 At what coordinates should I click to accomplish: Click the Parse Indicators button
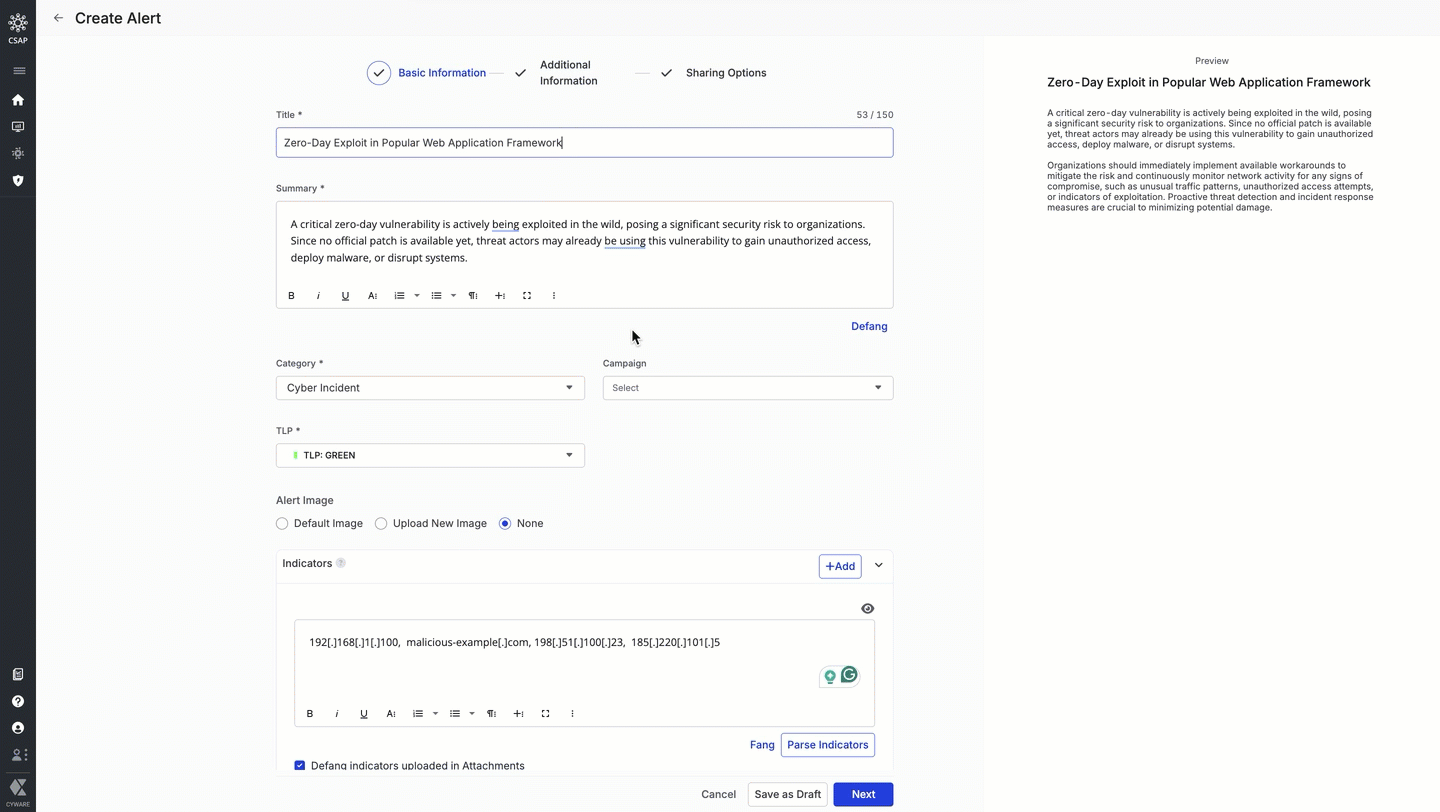pos(827,745)
